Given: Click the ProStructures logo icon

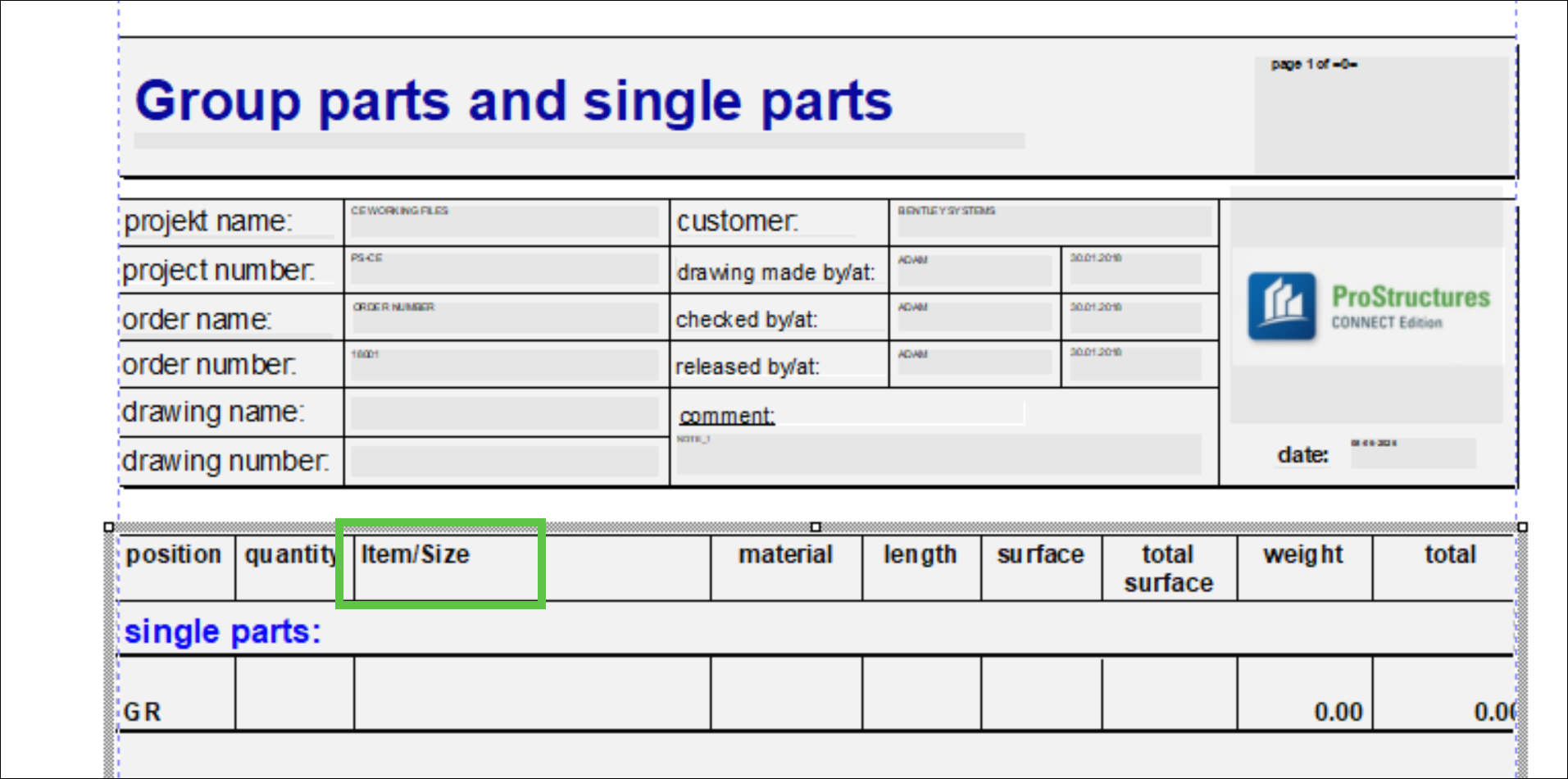Looking at the screenshot, I should point(1281,307).
